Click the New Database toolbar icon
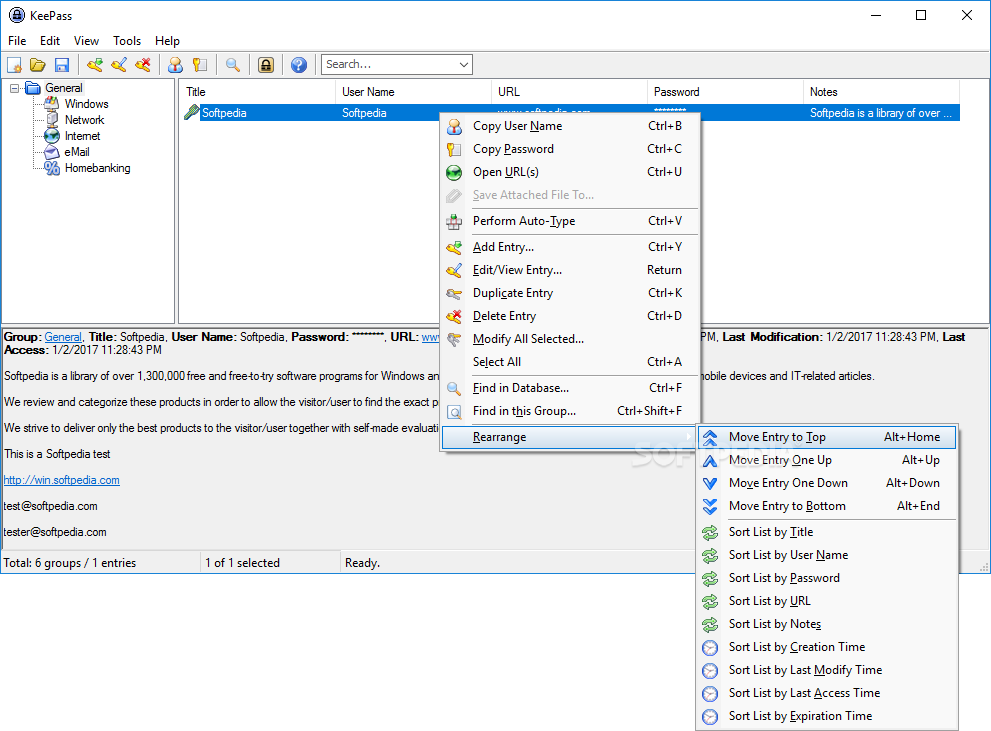Screen dimensions: 991x731 [x=14, y=64]
